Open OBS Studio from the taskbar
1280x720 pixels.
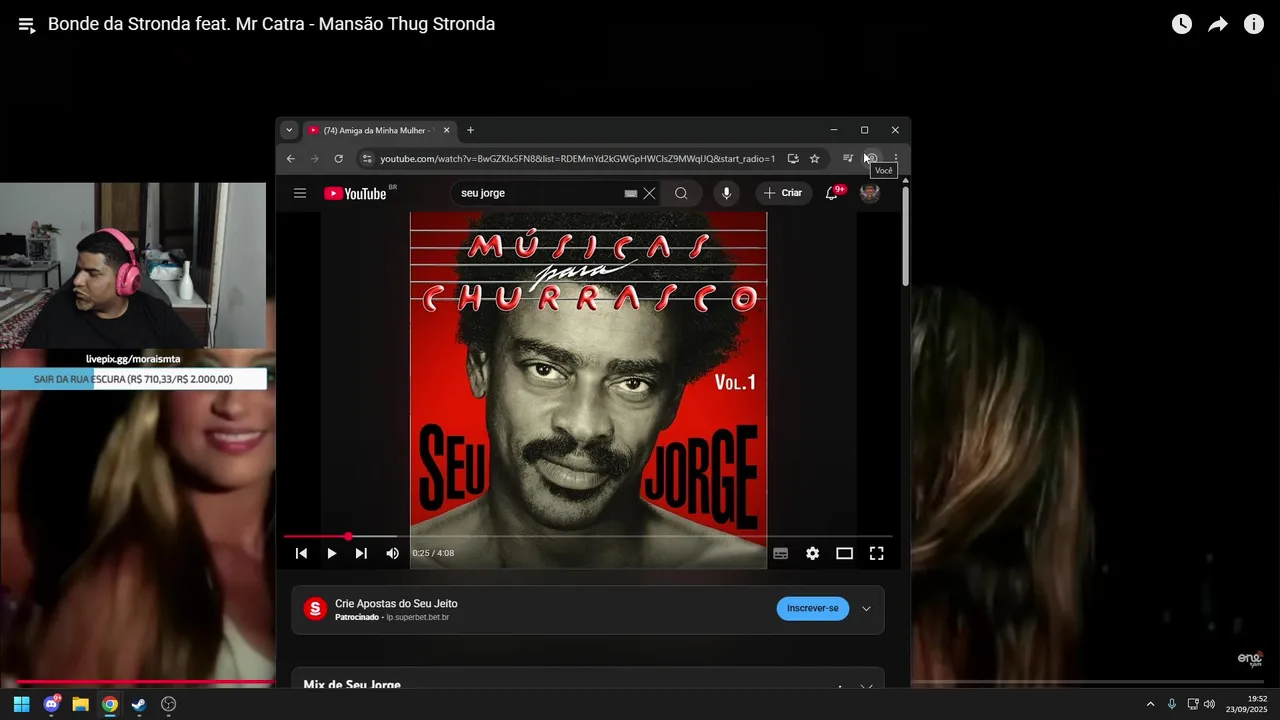click(x=169, y=704)
